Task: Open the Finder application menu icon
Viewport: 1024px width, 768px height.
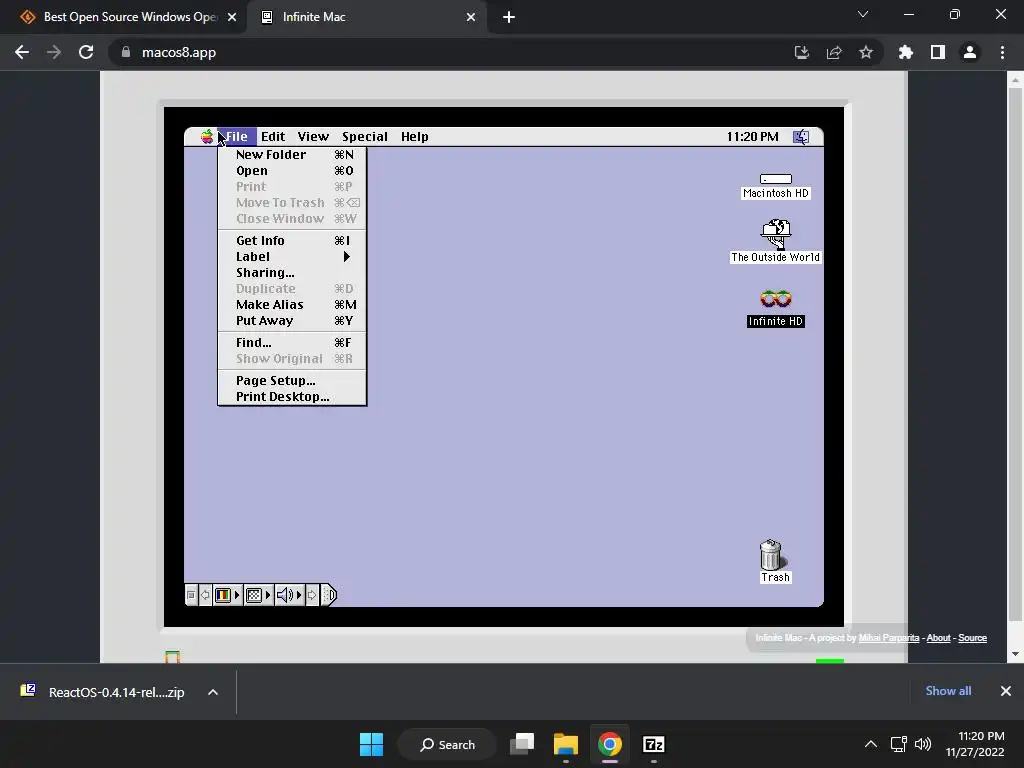Action: (801, 136)
